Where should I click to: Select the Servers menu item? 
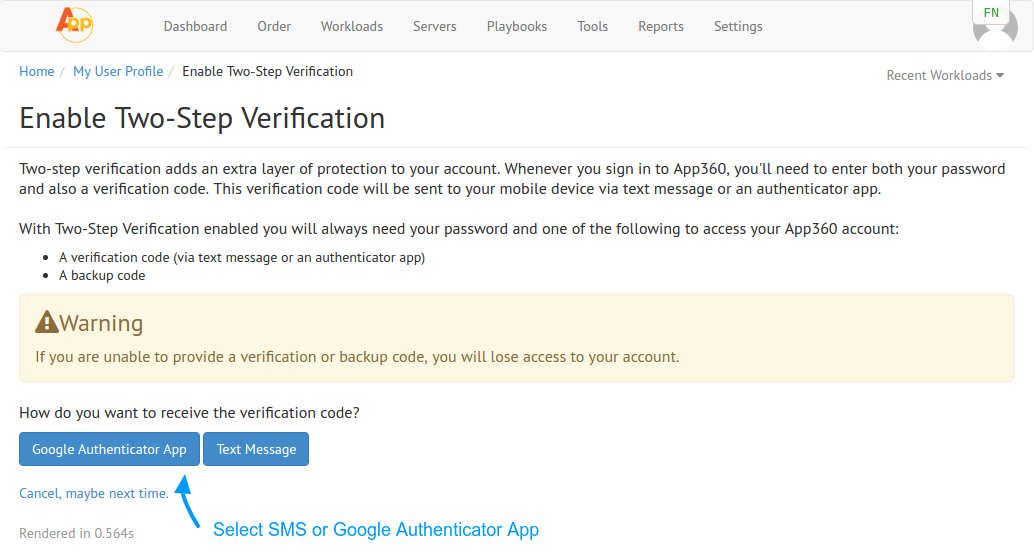pos(435,26)
